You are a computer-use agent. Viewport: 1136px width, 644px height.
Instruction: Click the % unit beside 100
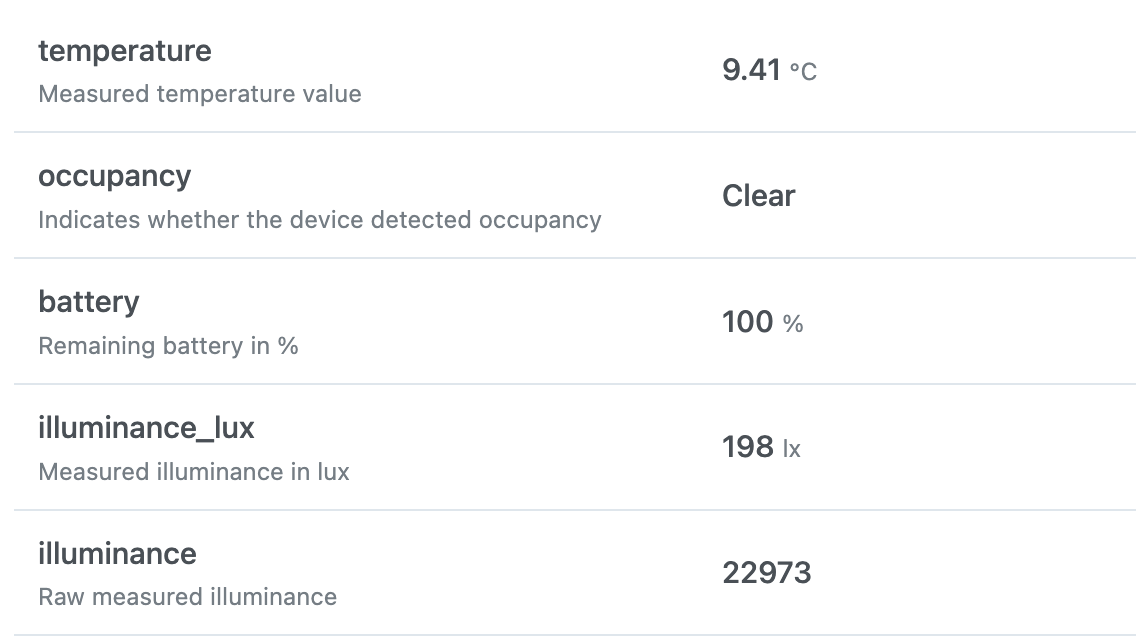click(793, 324)
